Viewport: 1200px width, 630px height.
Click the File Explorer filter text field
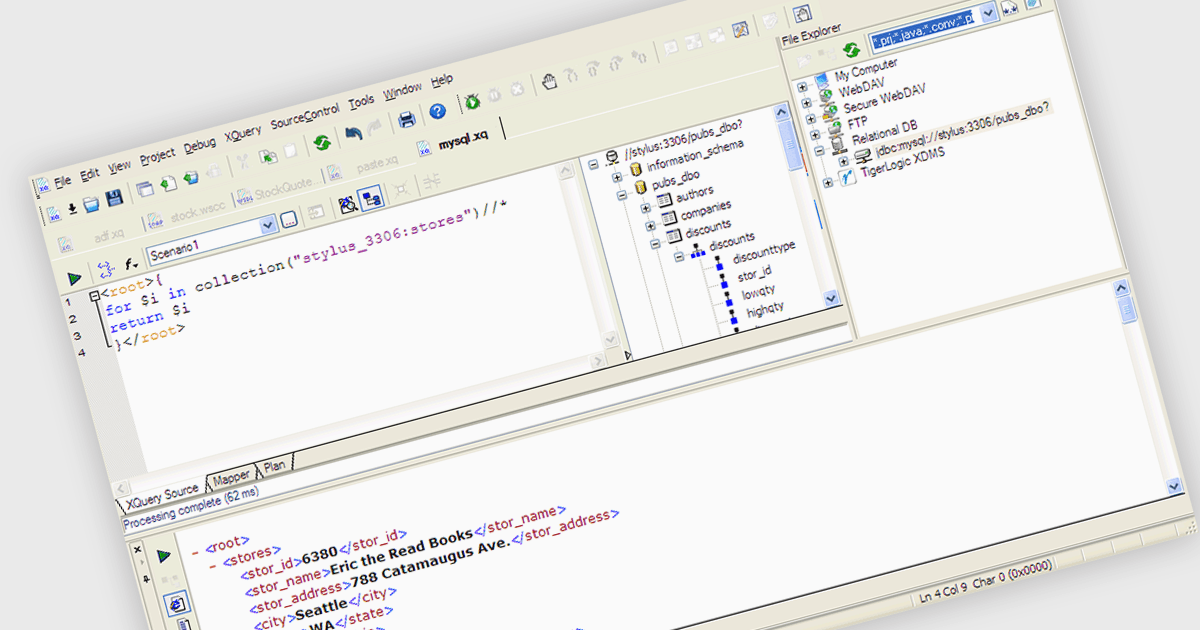924,32
